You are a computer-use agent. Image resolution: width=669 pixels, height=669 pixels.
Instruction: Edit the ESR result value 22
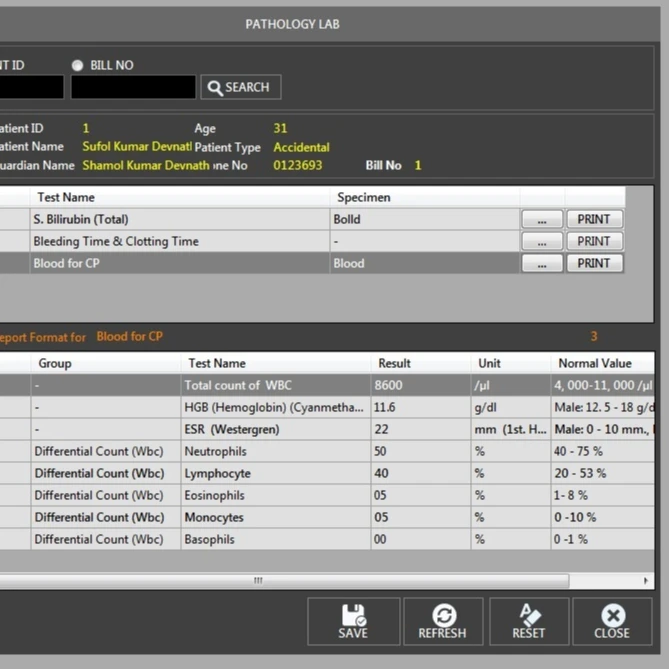pyautogui.click(x=421, y=429)
